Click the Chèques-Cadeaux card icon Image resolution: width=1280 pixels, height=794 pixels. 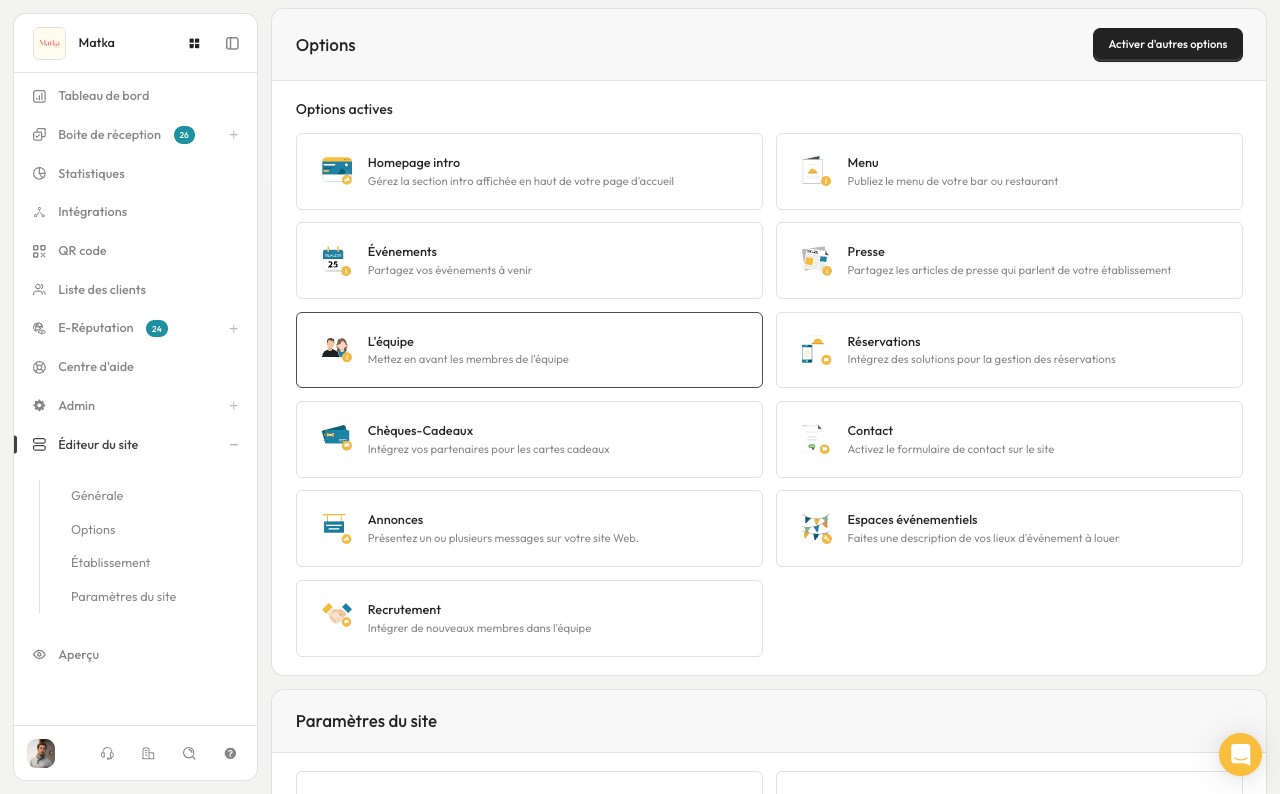pos(337,439)
